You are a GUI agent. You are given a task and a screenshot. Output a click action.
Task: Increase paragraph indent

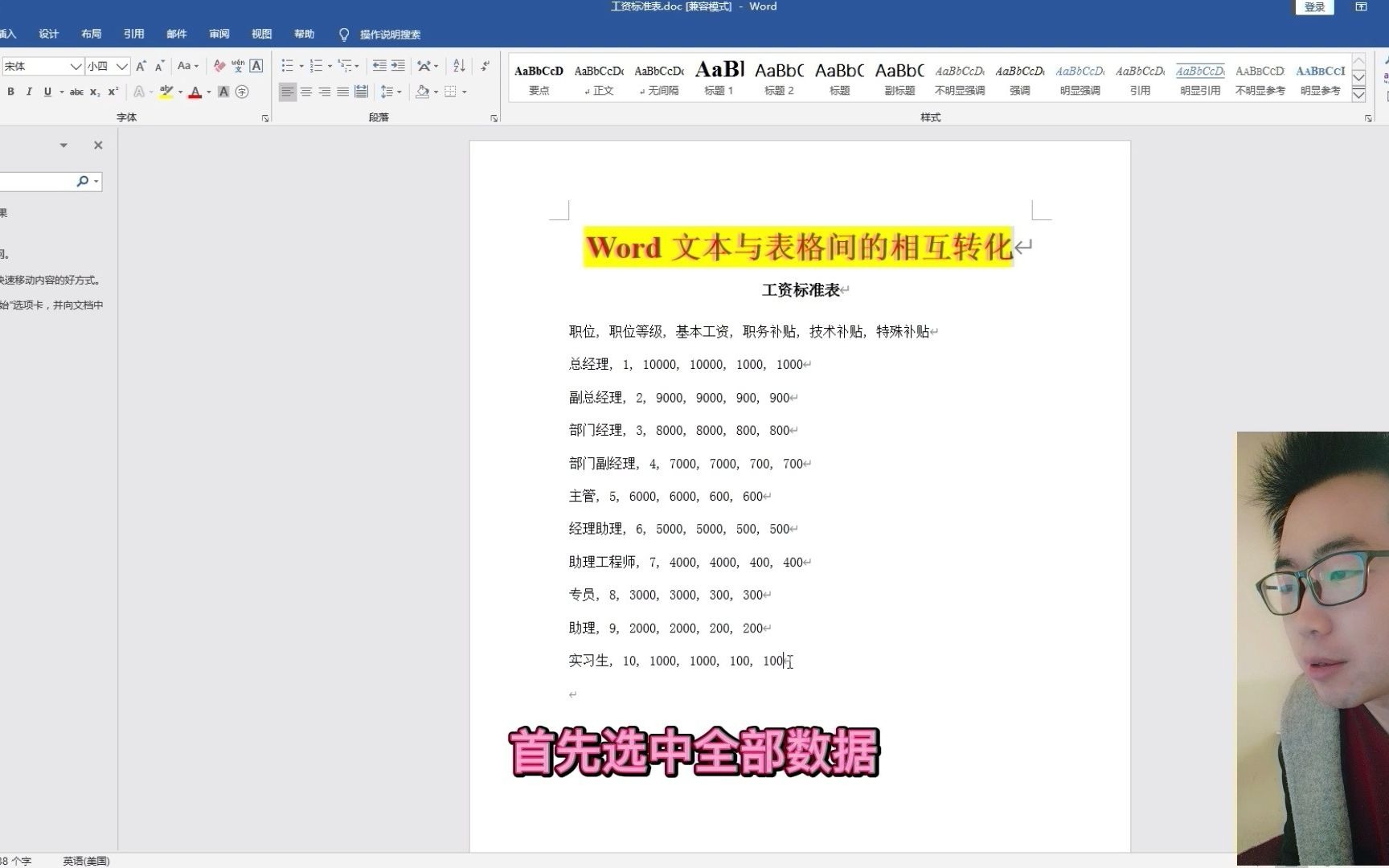click(398, 66)
